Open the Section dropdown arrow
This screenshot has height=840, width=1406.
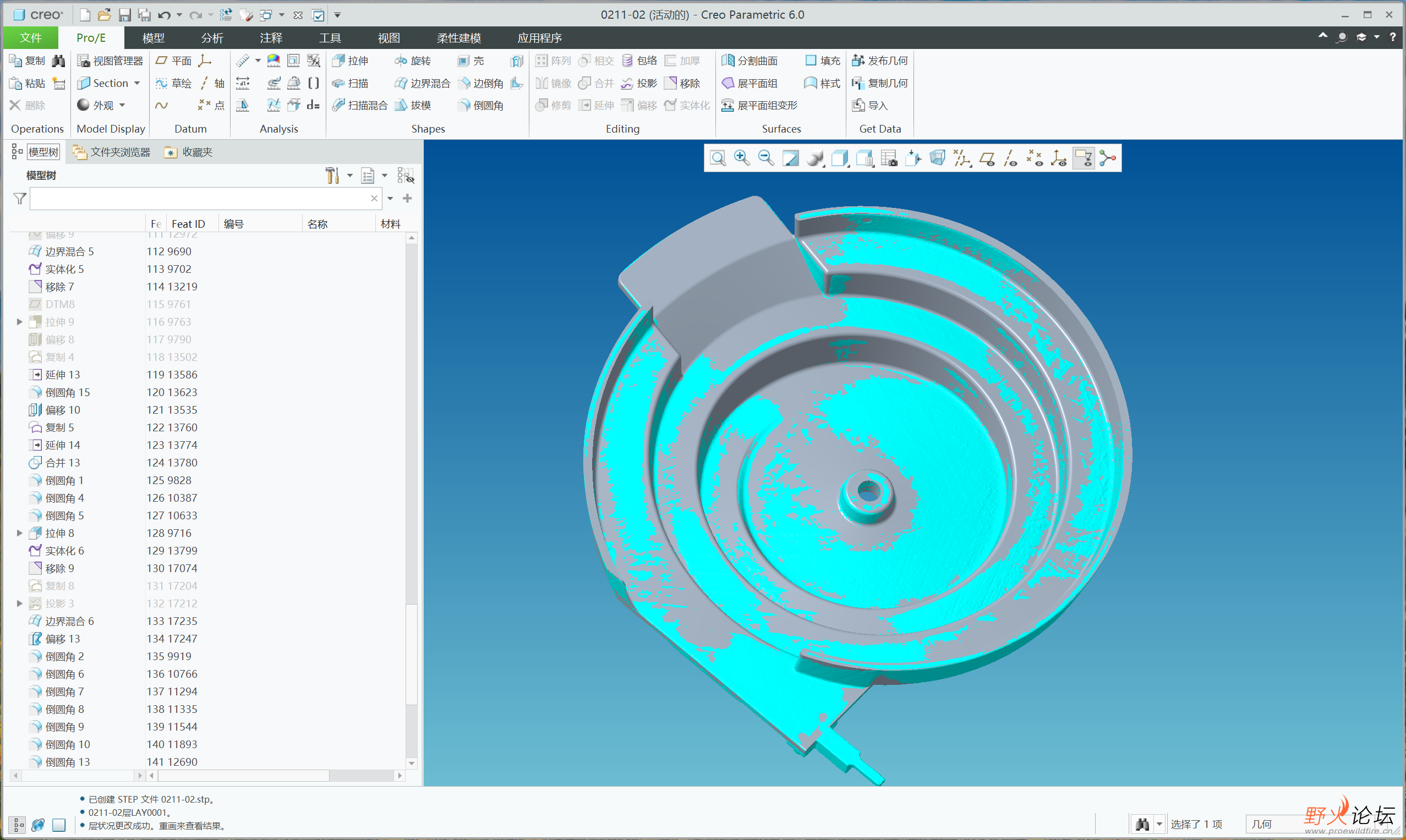[x=137, y=83]
